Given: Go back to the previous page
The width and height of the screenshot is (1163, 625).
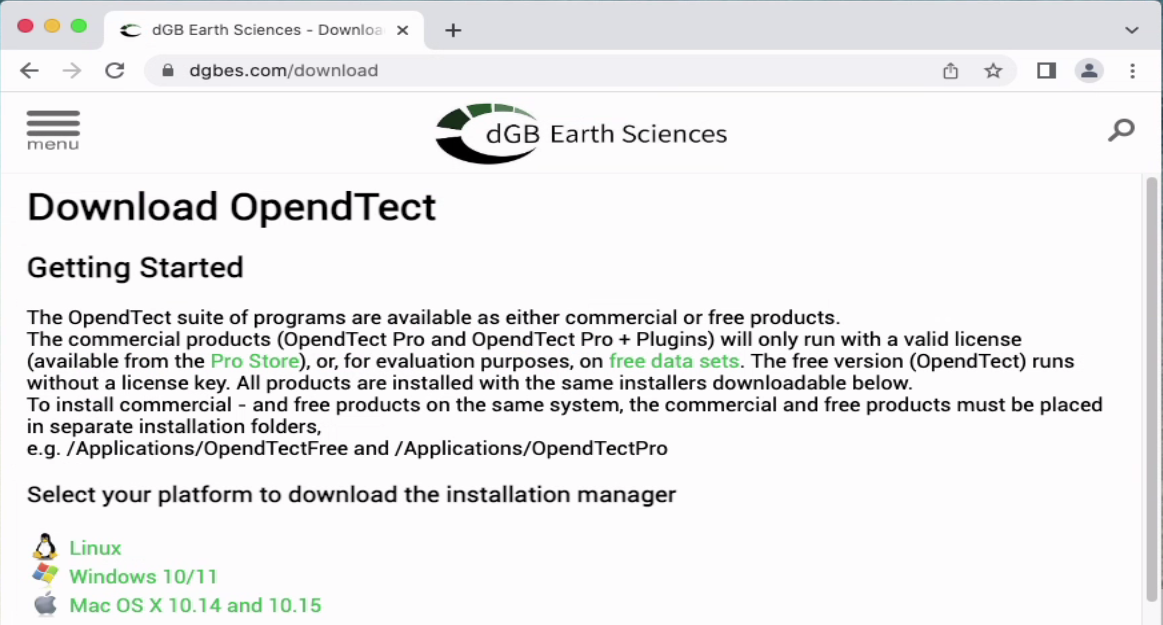Looking at the screenshot, I should (29, 71).
